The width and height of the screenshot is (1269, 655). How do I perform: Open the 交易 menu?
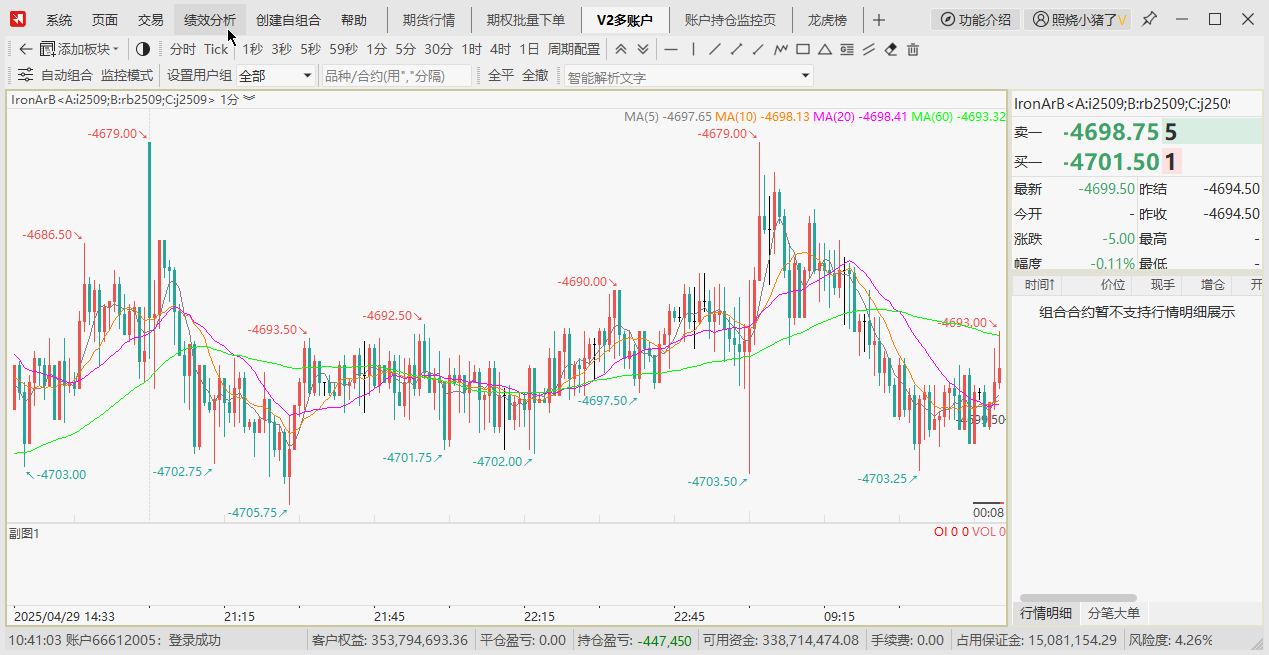[151, 19]
